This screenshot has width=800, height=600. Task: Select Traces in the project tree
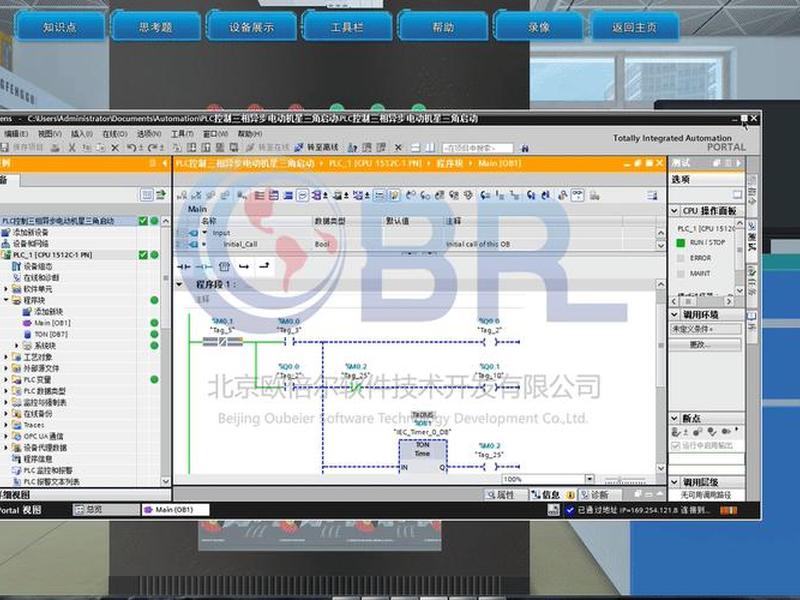(x=34, y=425)
